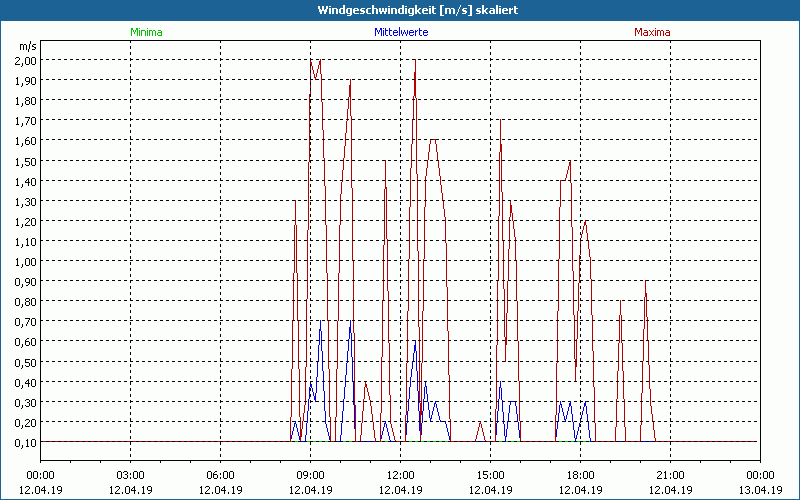Viewport: 800px width, 500px height.
Task: Select the 06:00 time axis label
Action: click(x=220, y=475)
